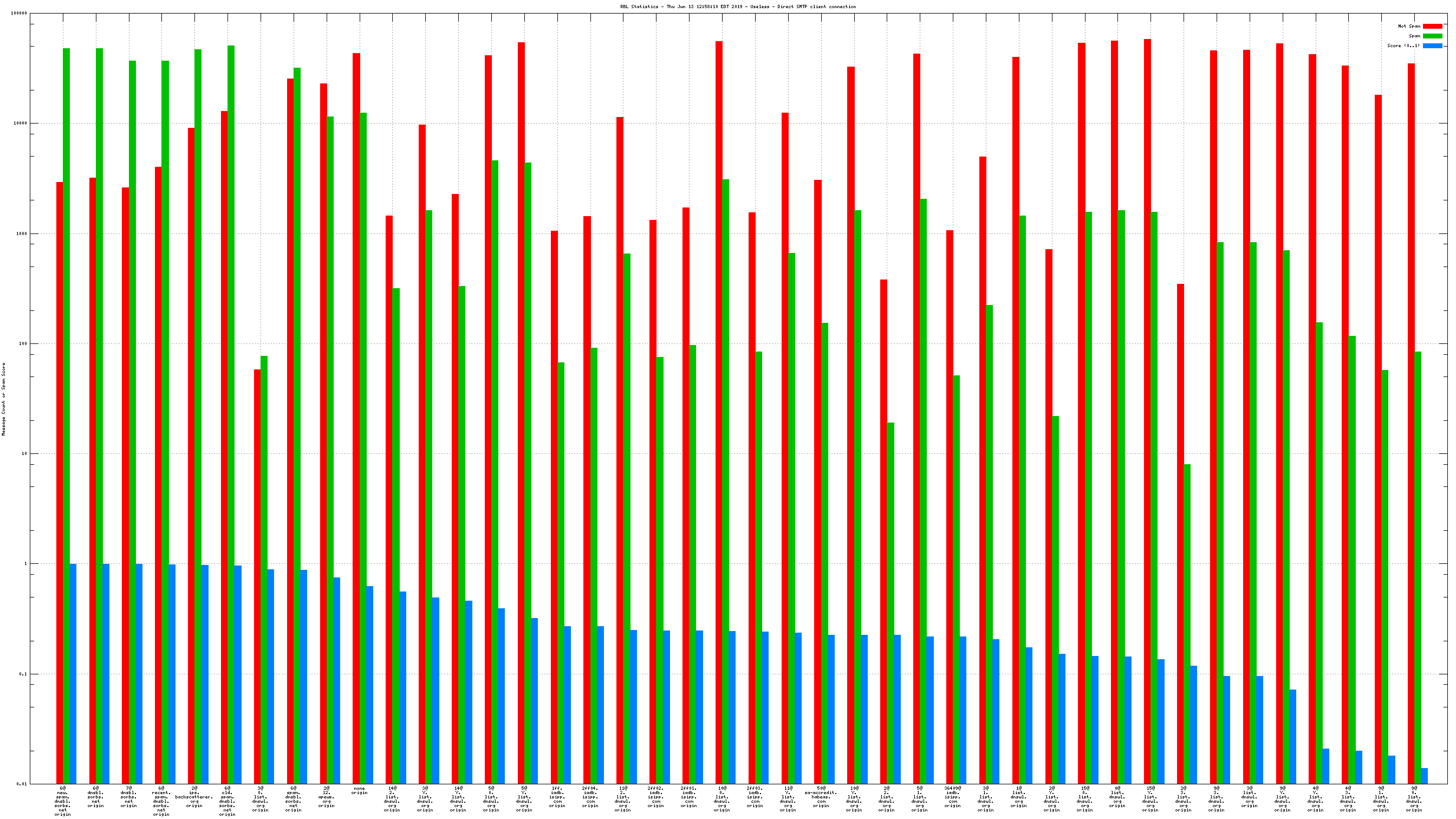Screen dimensions: 1456x819
Task: Click the "Score (0..1)" legend text
Action: pyautogui.click(x=1403, y=46)
